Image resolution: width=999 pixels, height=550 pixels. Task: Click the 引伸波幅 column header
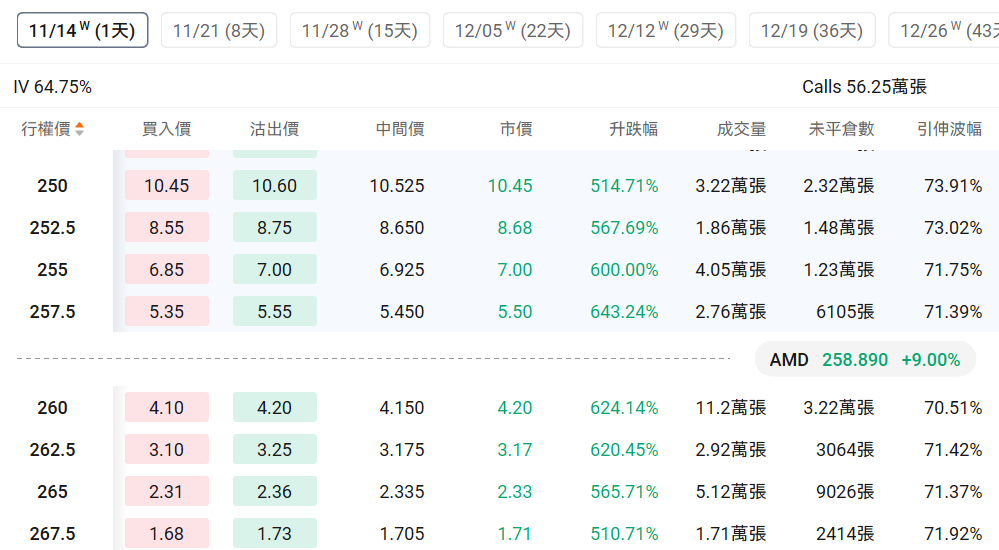(949, 129)
